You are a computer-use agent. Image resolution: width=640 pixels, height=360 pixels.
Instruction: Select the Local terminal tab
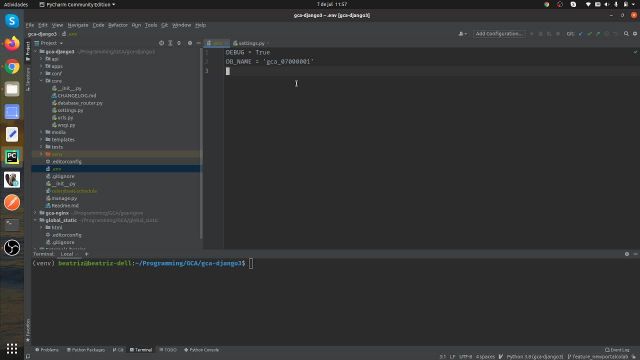[68, 254]
